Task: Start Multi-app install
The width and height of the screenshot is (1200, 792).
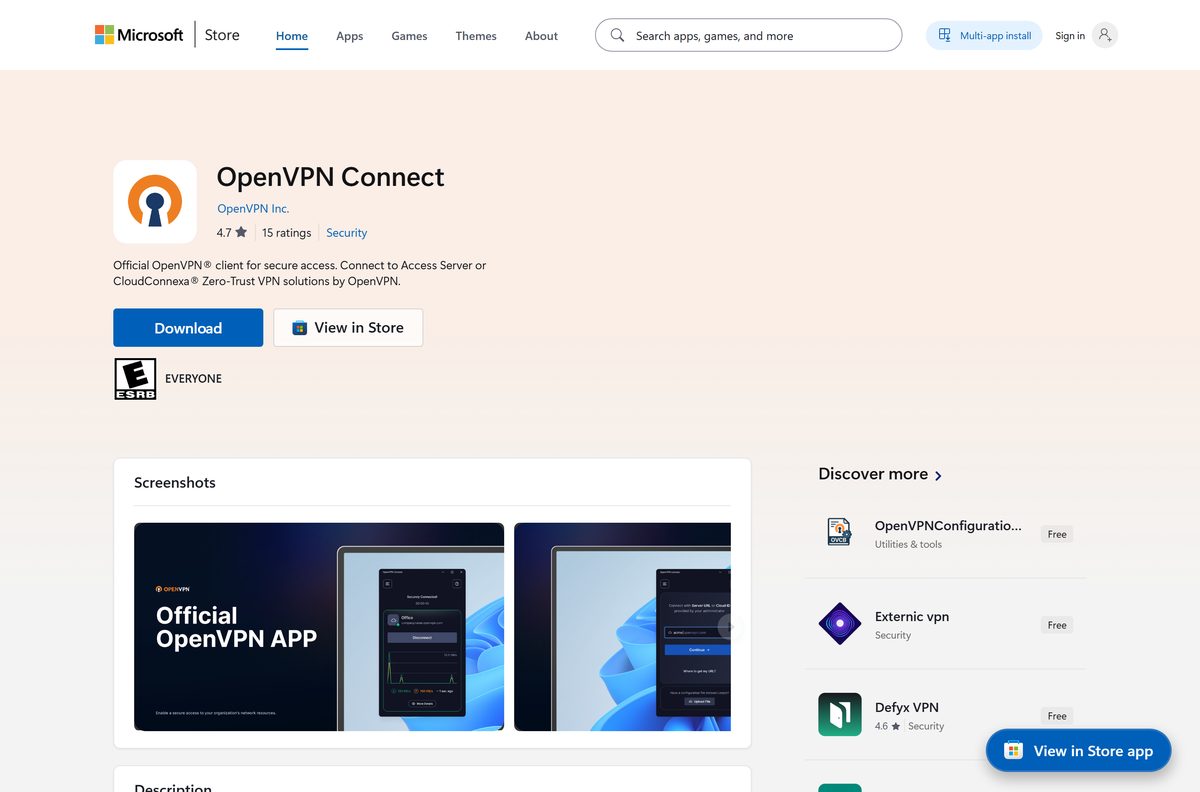Action: click(x=984, y=35)
